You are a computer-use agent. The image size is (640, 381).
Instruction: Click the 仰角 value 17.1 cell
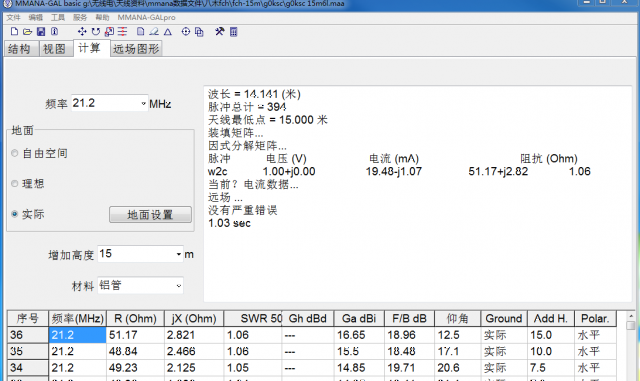(458, 352)
